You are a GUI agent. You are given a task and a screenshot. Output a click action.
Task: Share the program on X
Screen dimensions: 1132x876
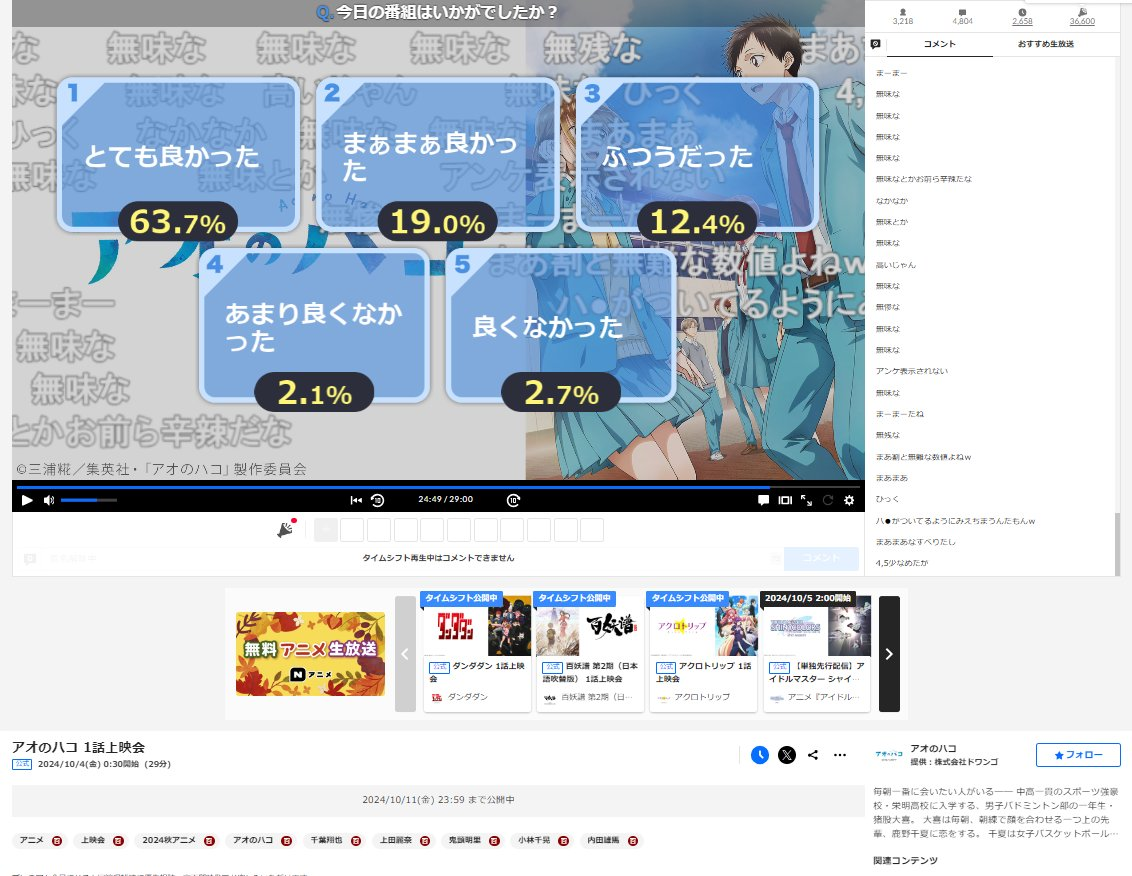point(787,755)
